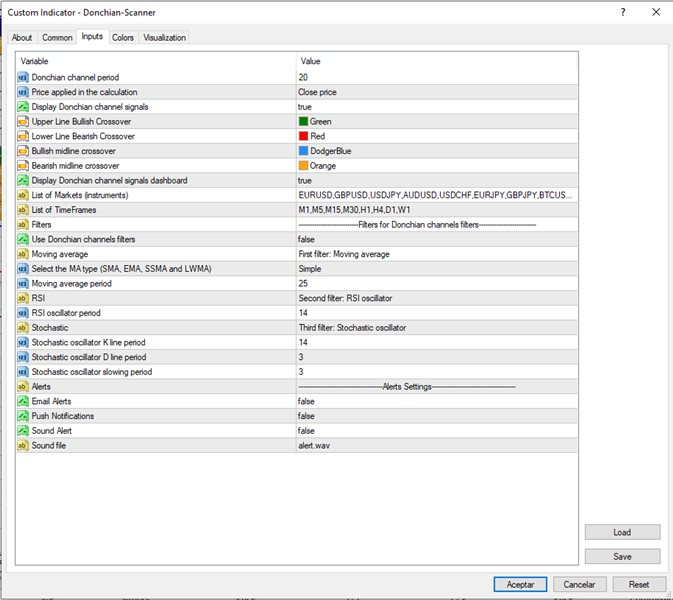Edit the timeframes value M1,M5,M15,M30
The height and width of the screenshot is (600, 673).
coord(437,210)
